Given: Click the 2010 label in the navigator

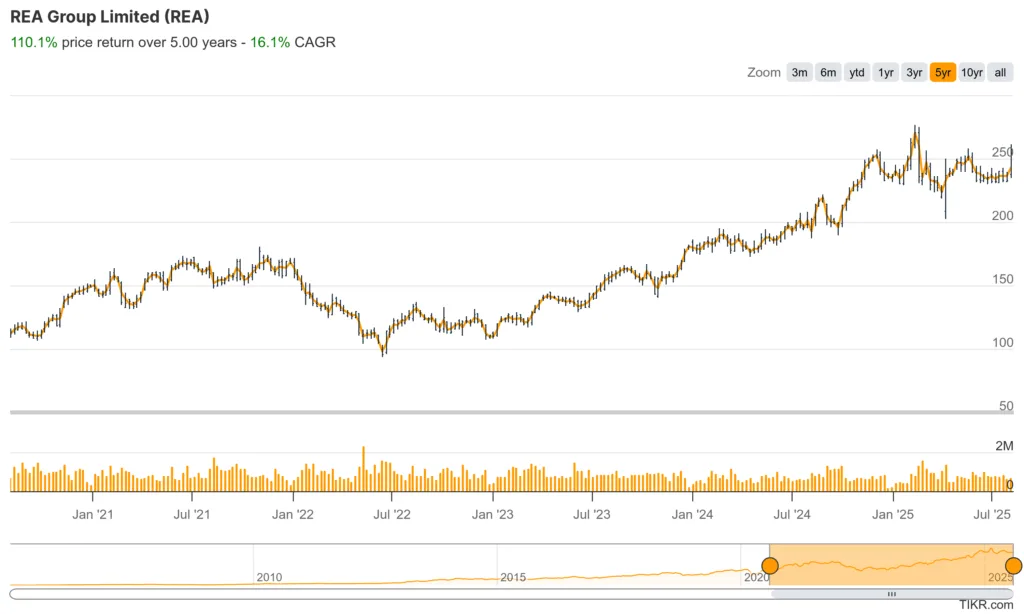Looking at the screenshot, I should point(269,577).
